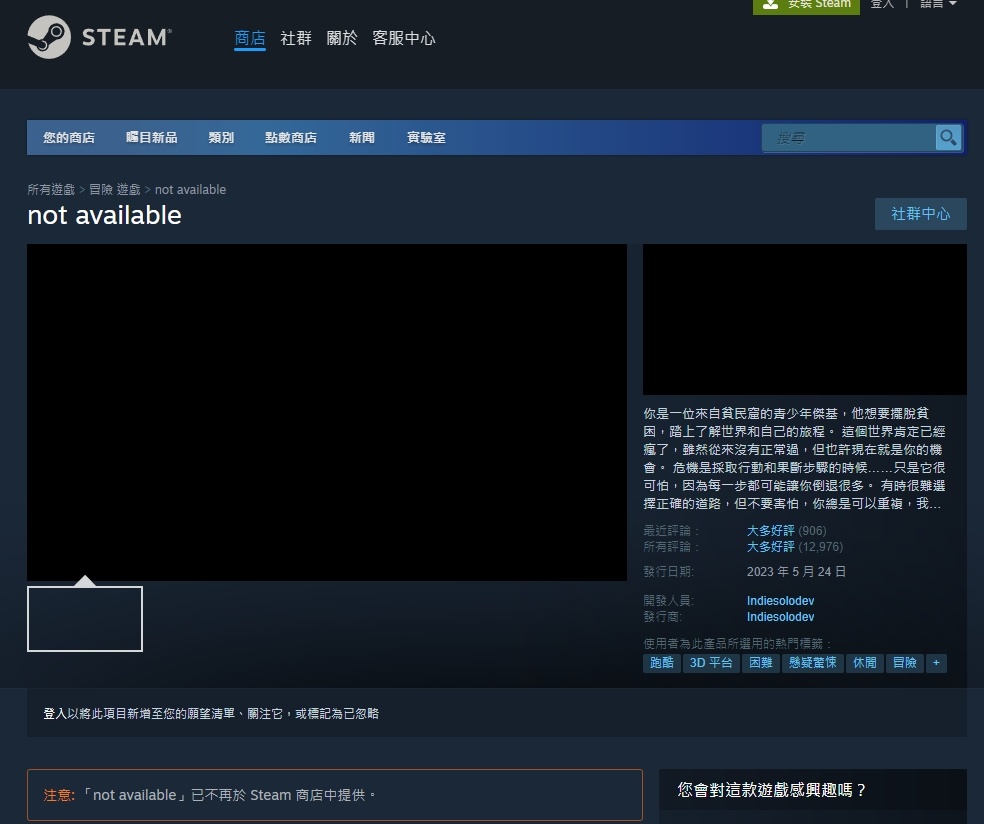
Task: Click the large black media player area
Action: (x=327, y=412)
